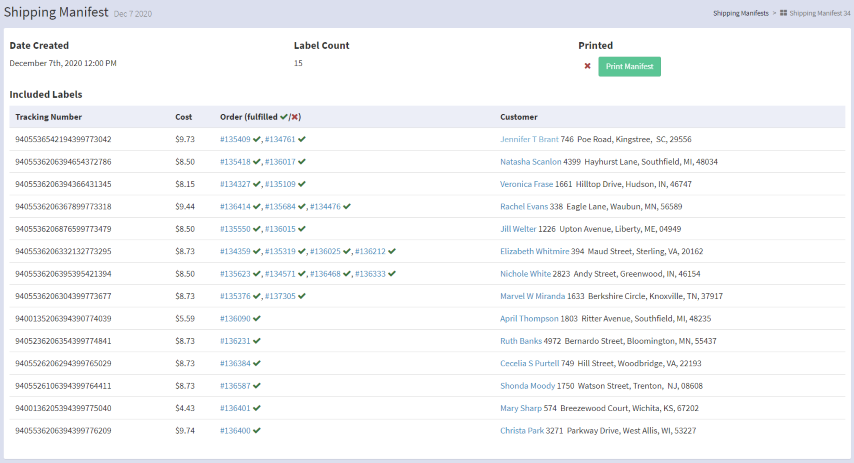Click fulfilled checkmark next to #136090
The width and height of the screenshot is (854, 463).
click(257, 319)
